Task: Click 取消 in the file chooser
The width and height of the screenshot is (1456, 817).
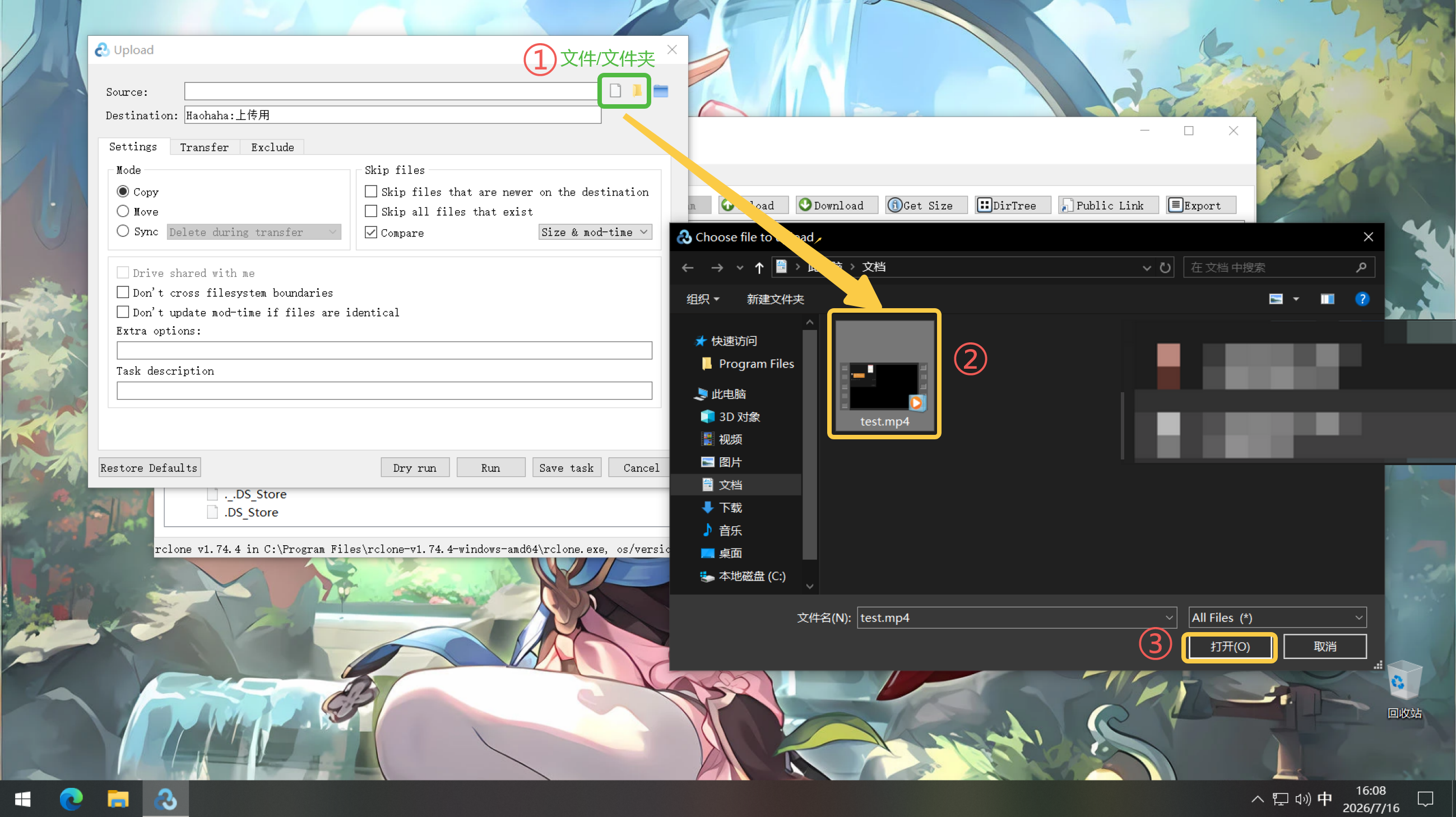Action: pyautogui.click(x=1325, y=646)
